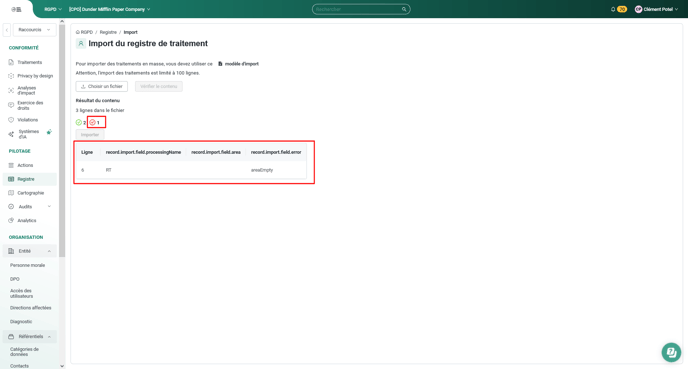Click green valid lines count icon
The height and width of the screenshot is (369, 688).
point(79,122)
